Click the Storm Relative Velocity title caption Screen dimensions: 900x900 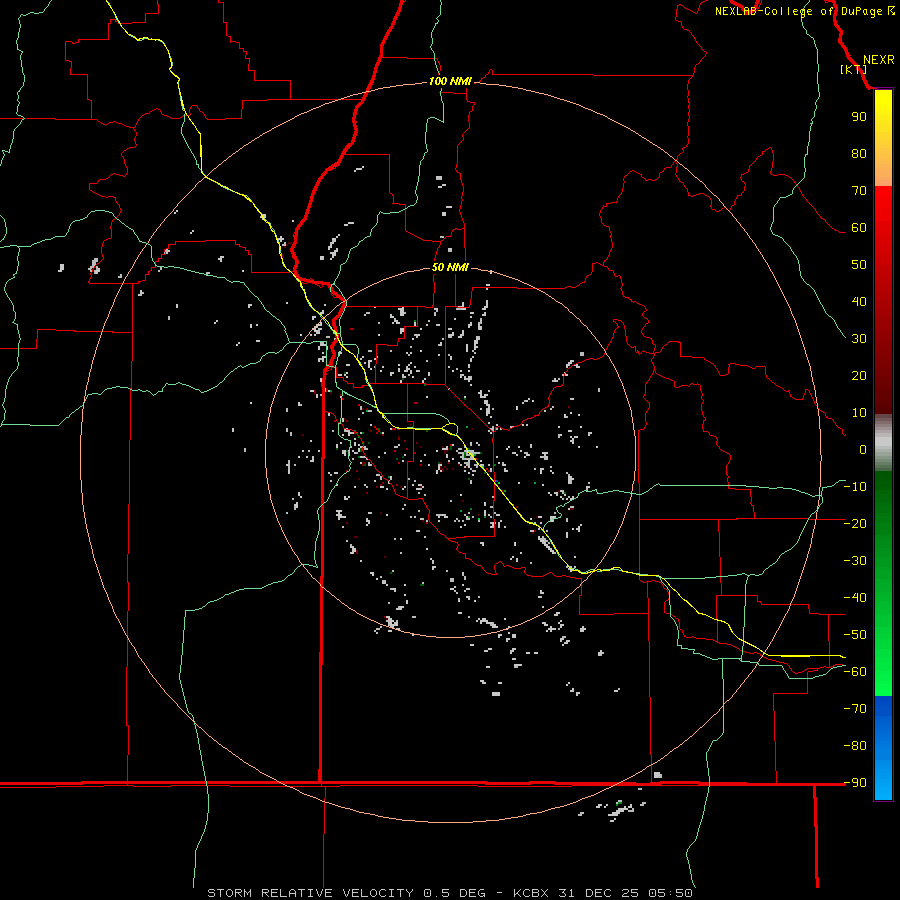pos(449,893)
